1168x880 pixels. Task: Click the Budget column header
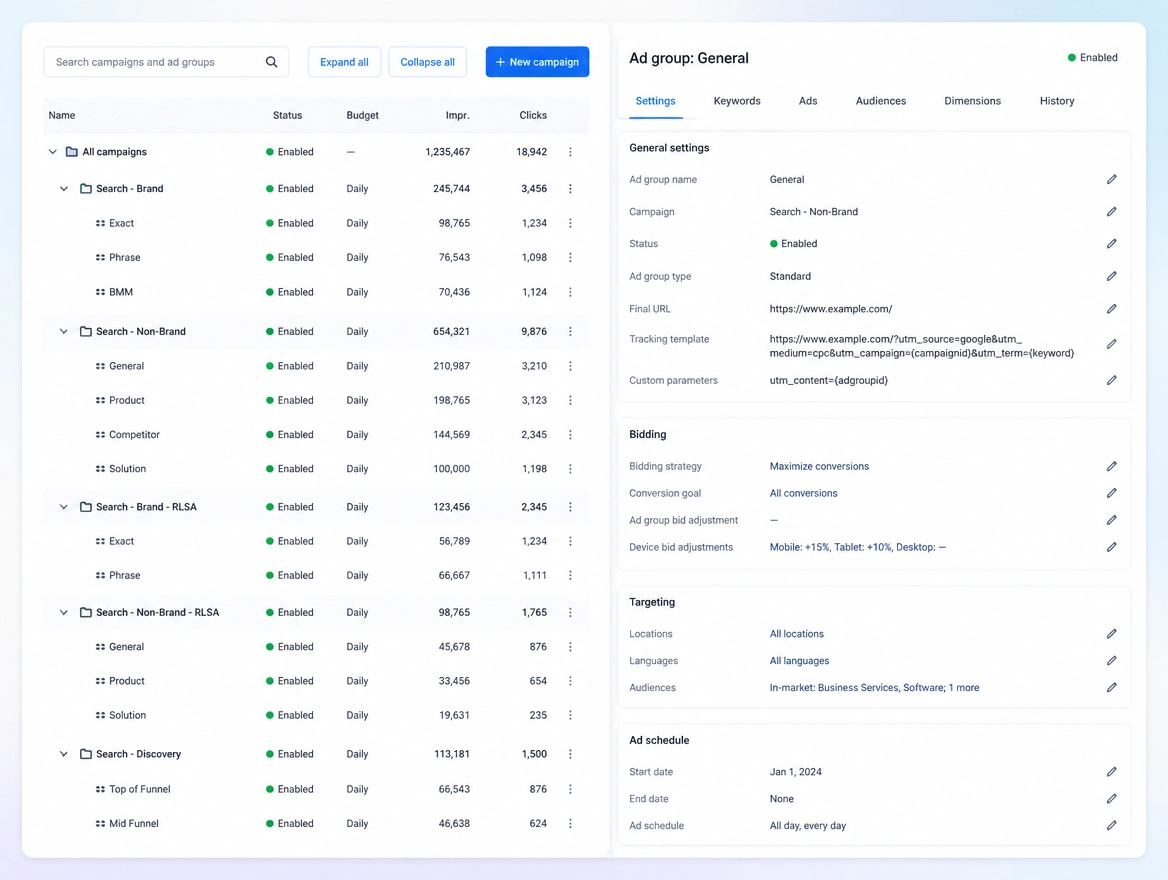click(x=362, y=115)
